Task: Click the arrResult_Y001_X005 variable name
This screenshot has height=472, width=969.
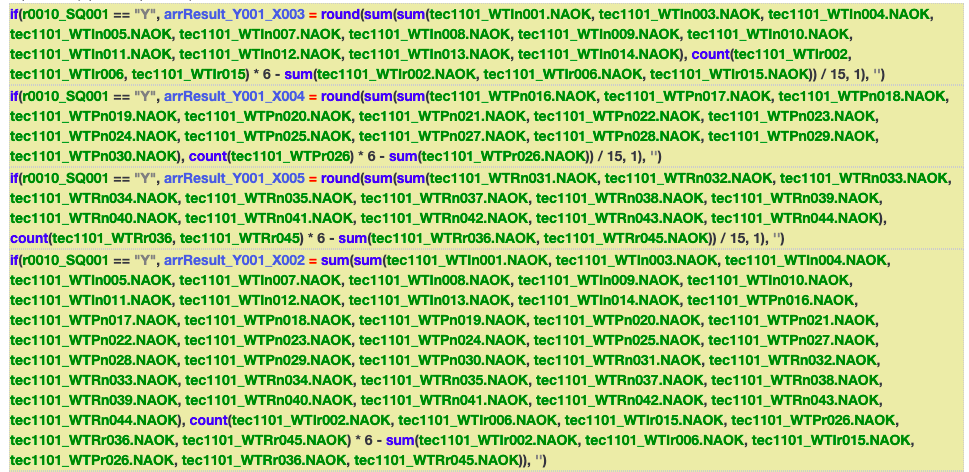Action: [x=234, y=177]
